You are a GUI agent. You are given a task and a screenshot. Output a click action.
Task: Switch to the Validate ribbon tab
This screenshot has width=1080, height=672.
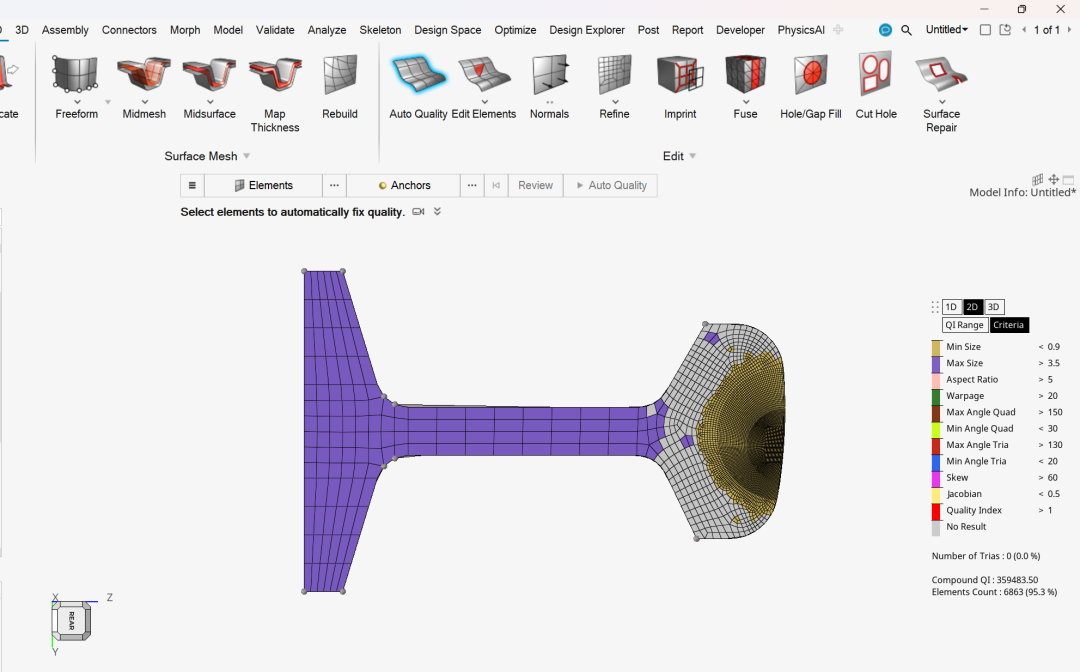click(276, 30)
